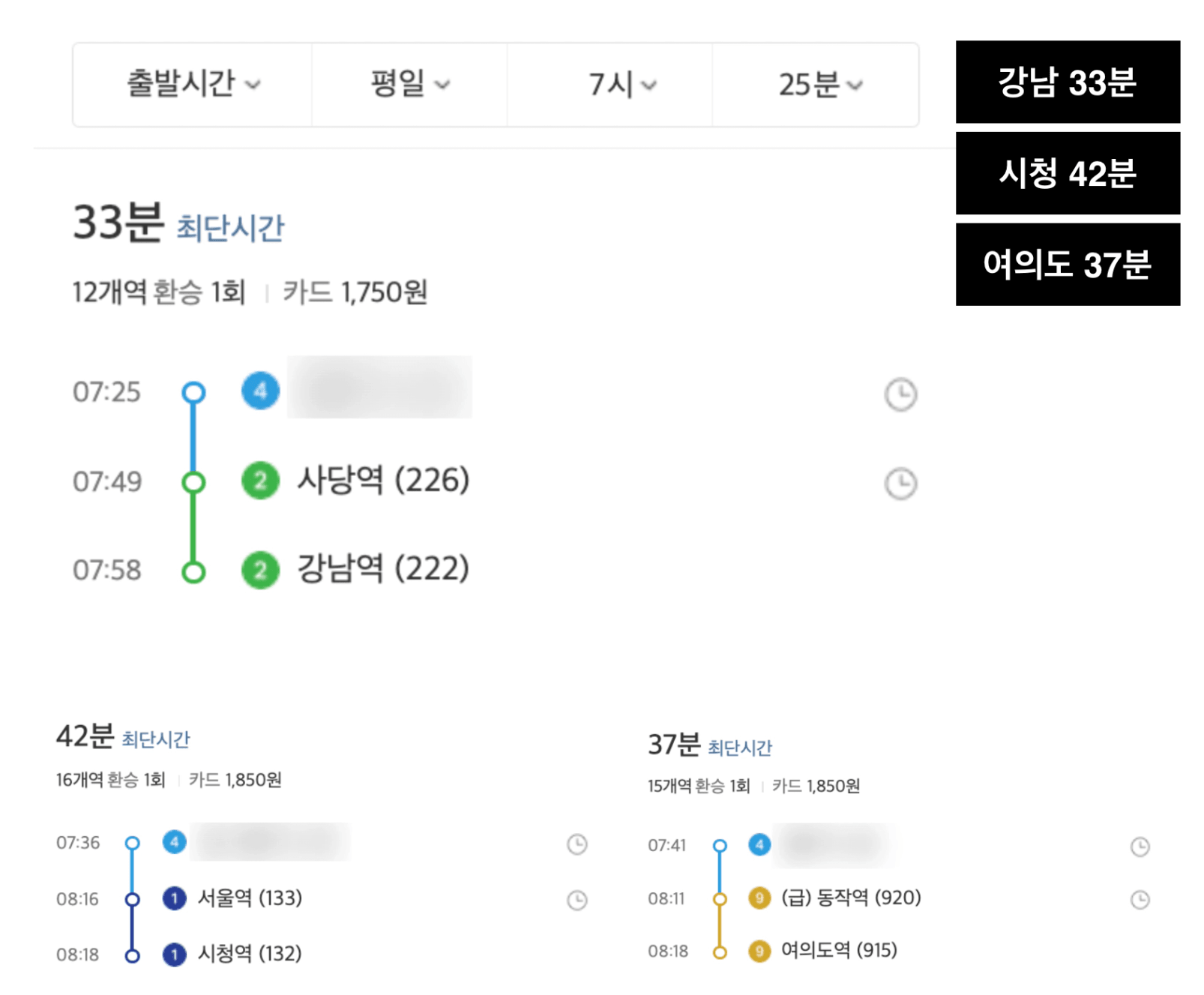
Task: Open the 7시 hour selector
Action: (x=609, y=85)
